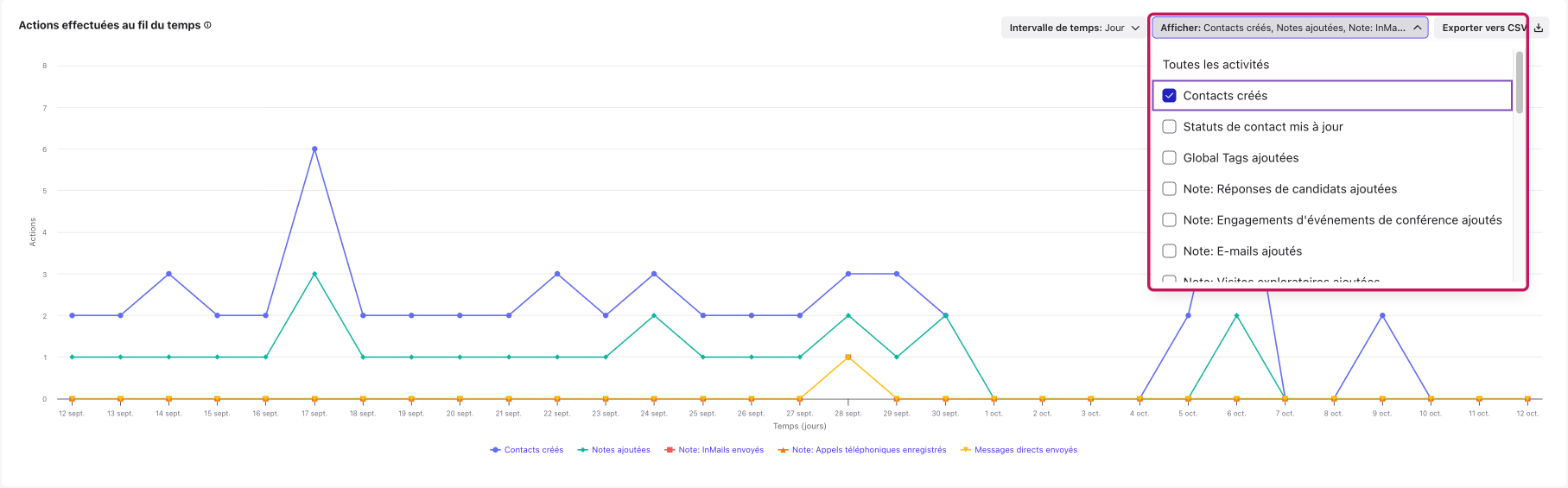Click the Note: InMails envoyés legend label

click(x=721, y=450)
